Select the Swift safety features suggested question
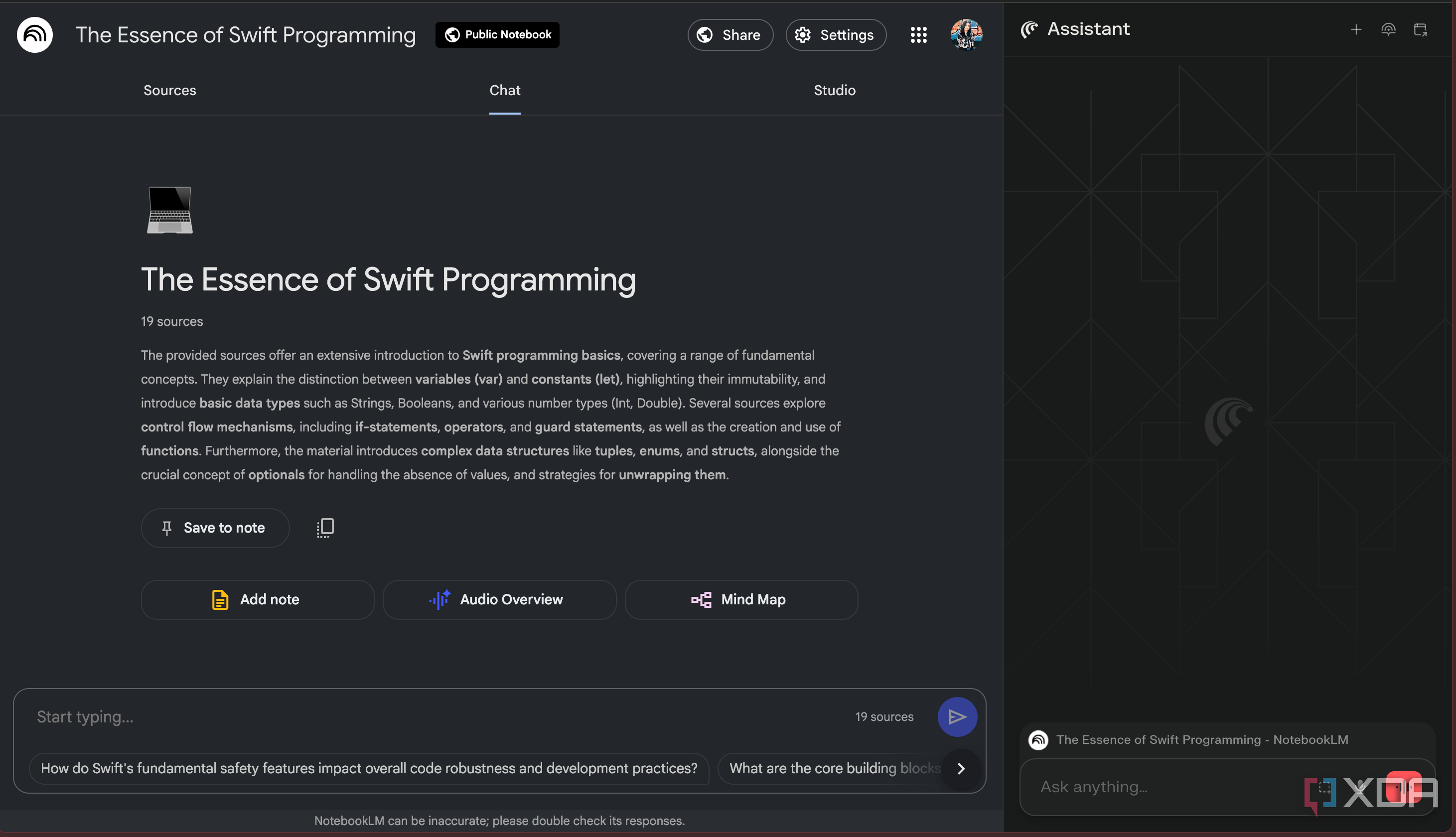Viewport: 1456px width, 837px height. [x=369, y=769]
